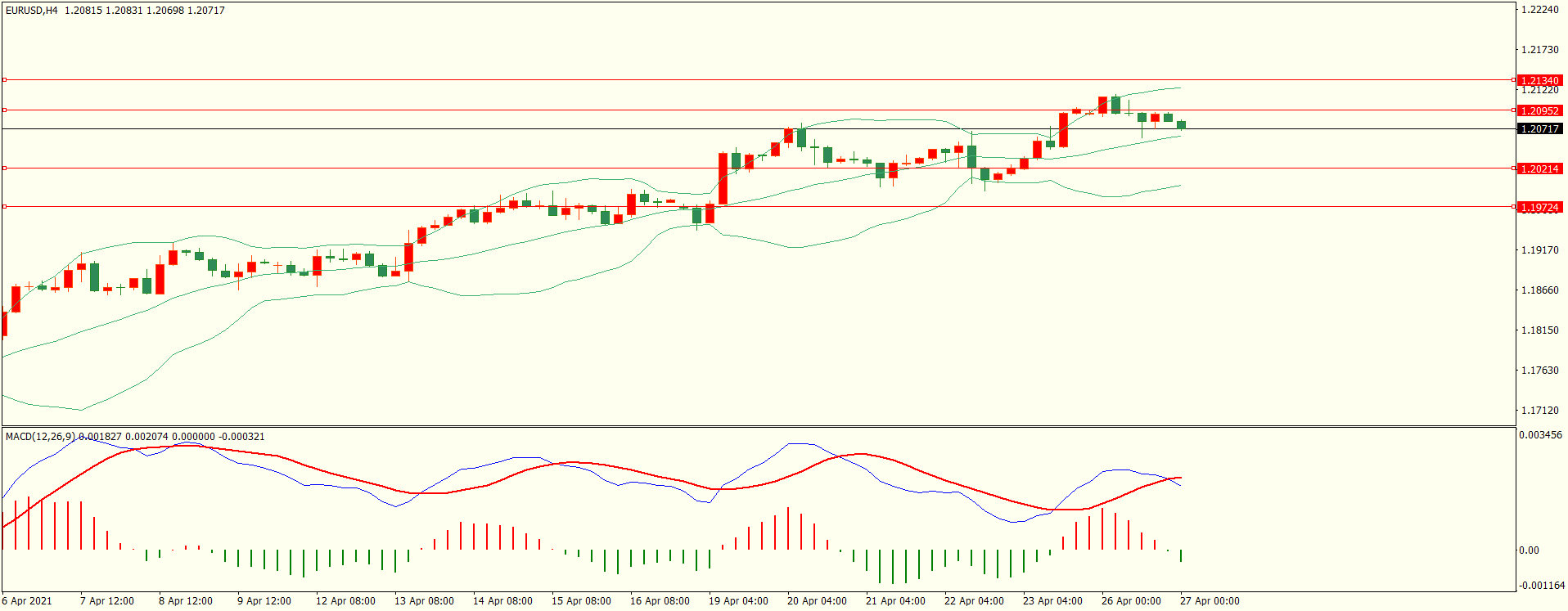Click the 1.17120 price axis value
Screen dimensions: 1568x611
pos(1539,411)
